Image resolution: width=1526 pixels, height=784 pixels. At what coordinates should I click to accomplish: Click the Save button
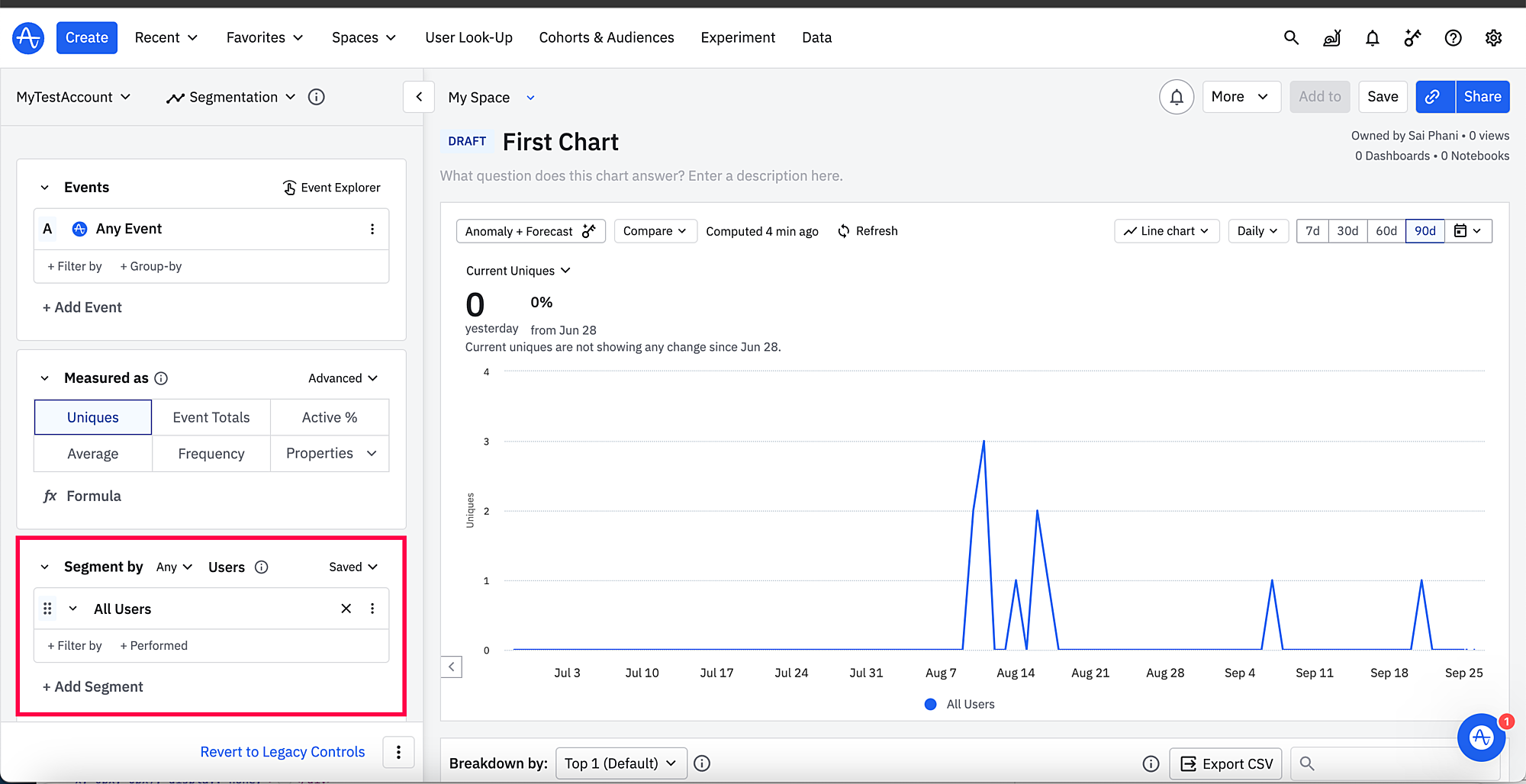(1383, 97)
